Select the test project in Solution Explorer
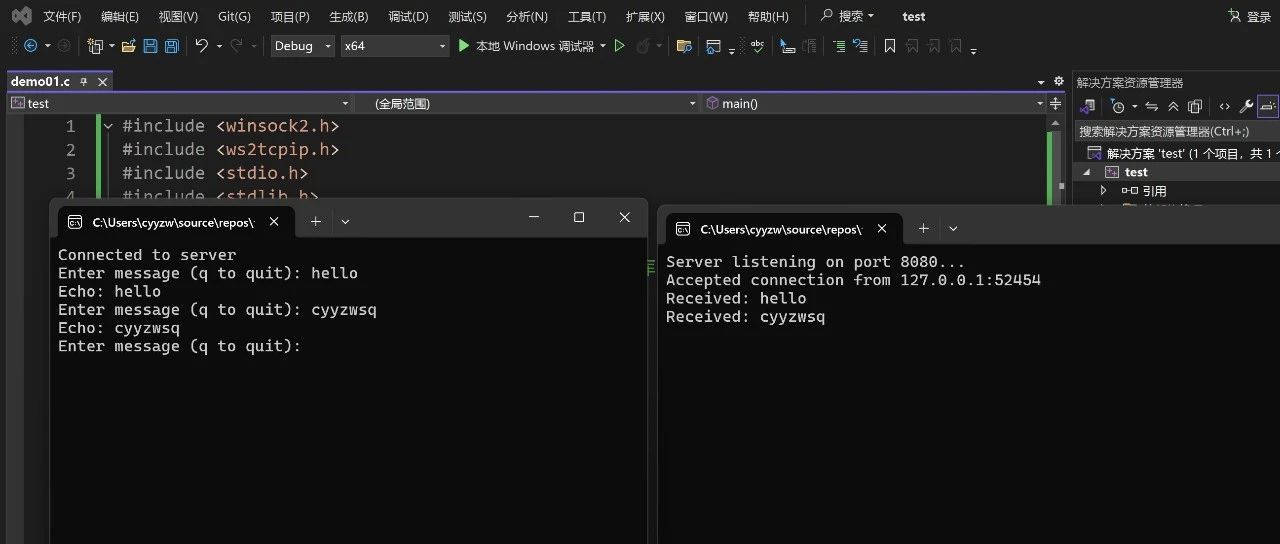The width and height of the screenshot is (1280, 544). pos(1136,172)
